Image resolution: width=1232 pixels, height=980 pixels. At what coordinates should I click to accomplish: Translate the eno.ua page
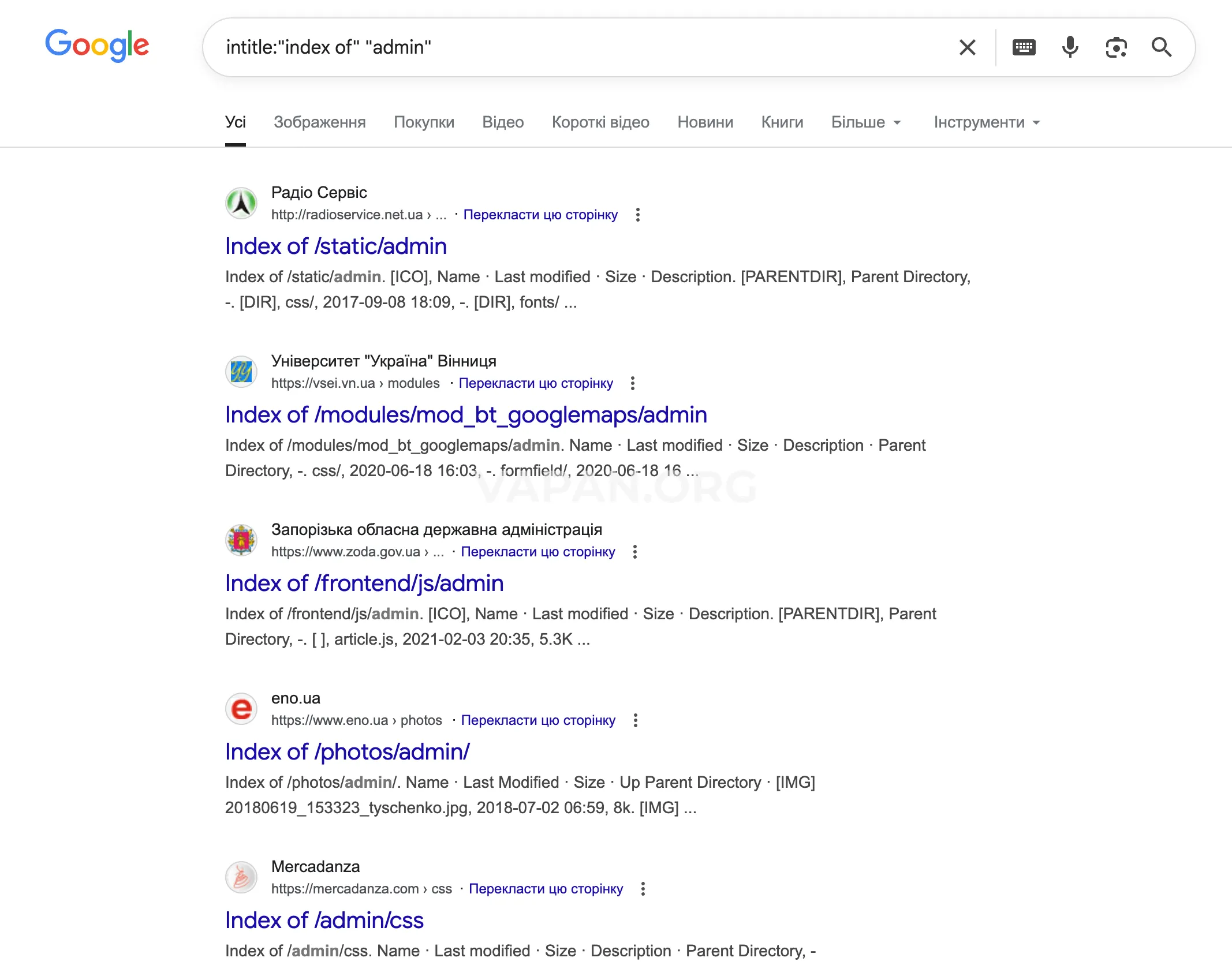click(538, 720)
